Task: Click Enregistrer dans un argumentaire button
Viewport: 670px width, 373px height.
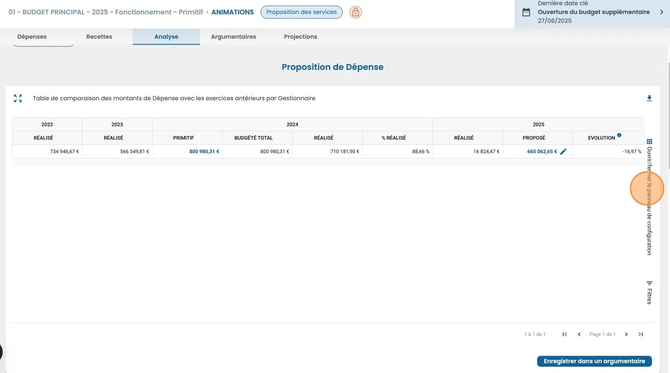Action: [594, 361]
